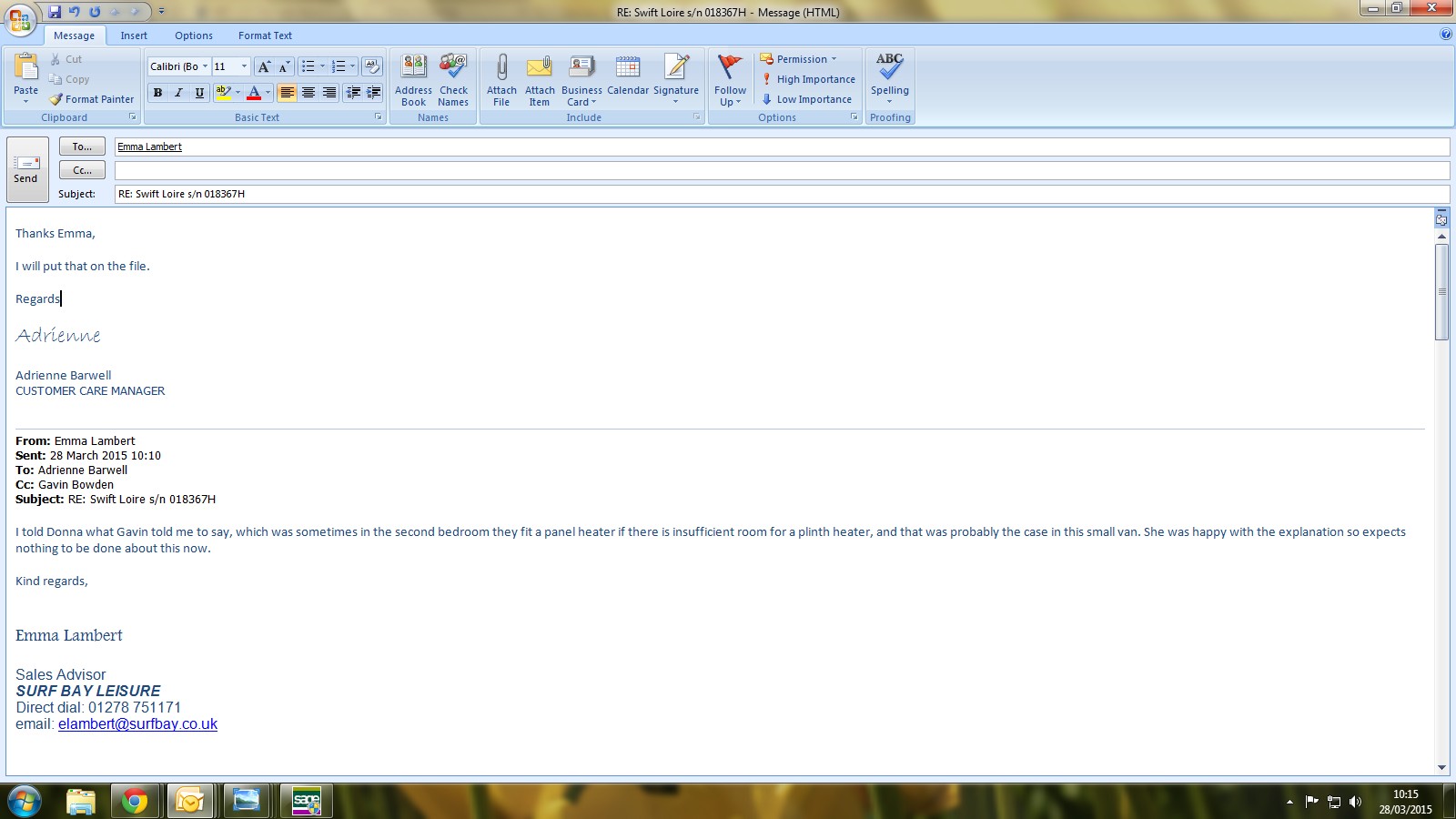Decrease the paragraph indent
Image resolution: width=1456 pixels, height=819 pixels.
[353, 93]
